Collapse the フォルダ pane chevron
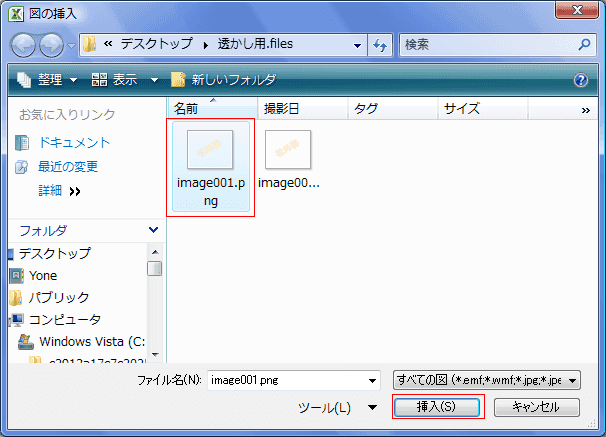This screenshot has height=437, width=606. [x=153, y=230]
